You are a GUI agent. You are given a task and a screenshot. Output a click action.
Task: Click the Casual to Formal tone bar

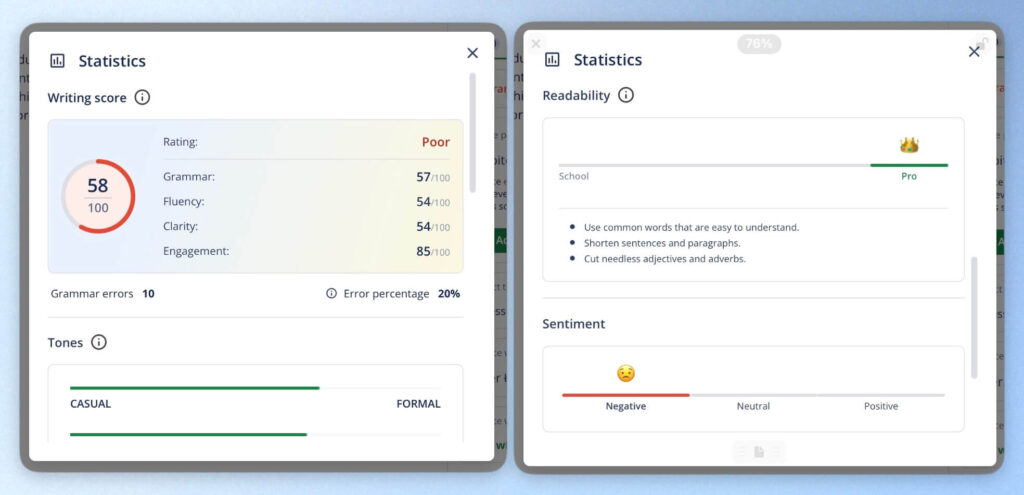click(x=255, y=388)
